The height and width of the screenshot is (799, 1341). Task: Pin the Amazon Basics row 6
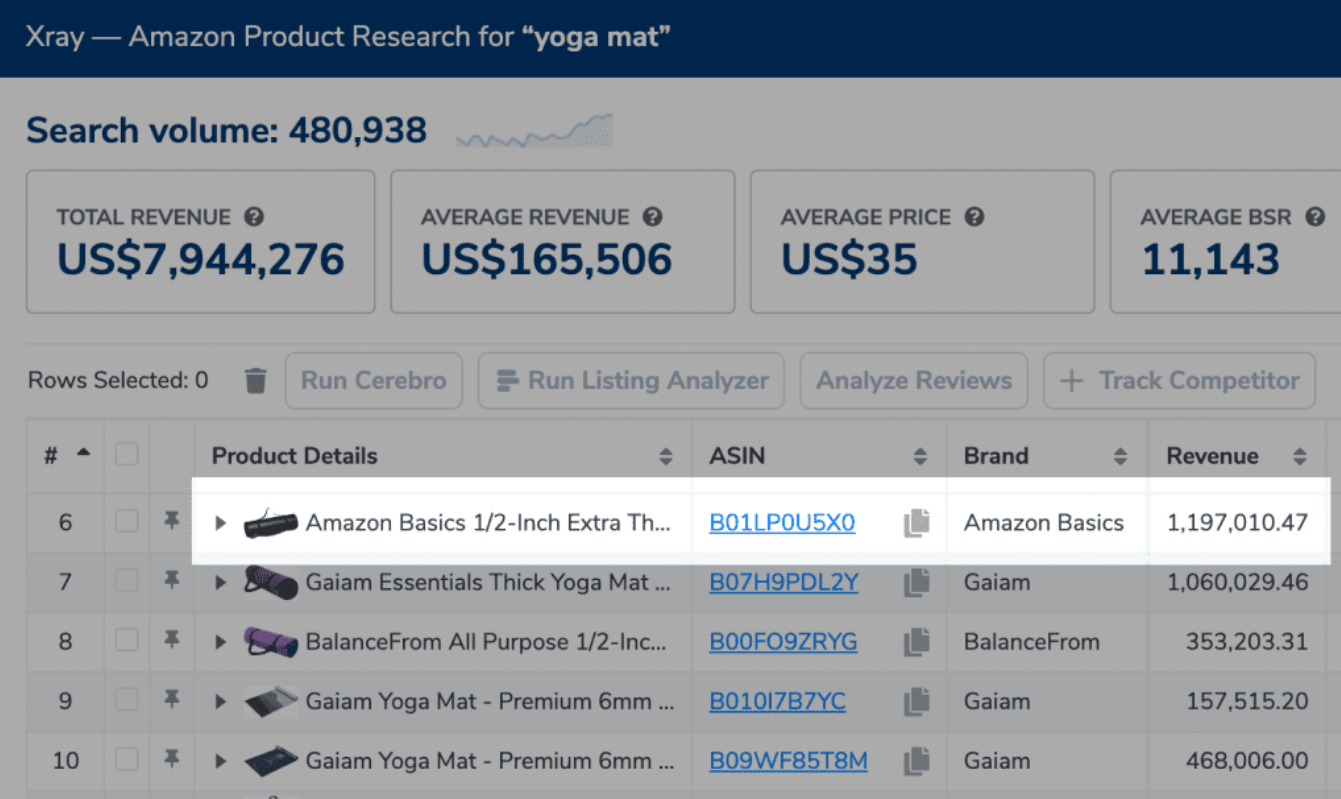click(x=172, y=522)
